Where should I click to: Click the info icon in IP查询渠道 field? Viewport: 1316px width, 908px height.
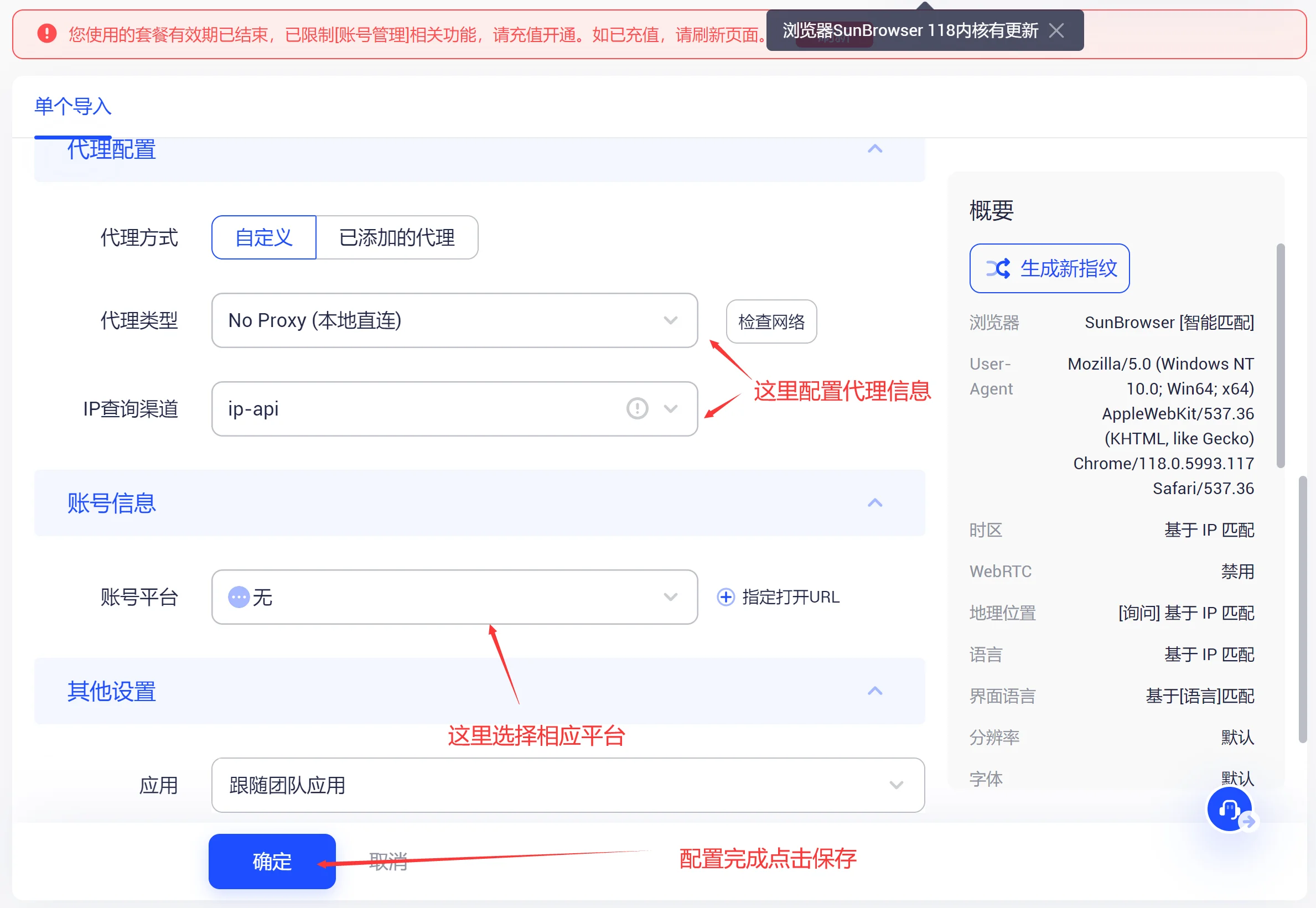637,408
